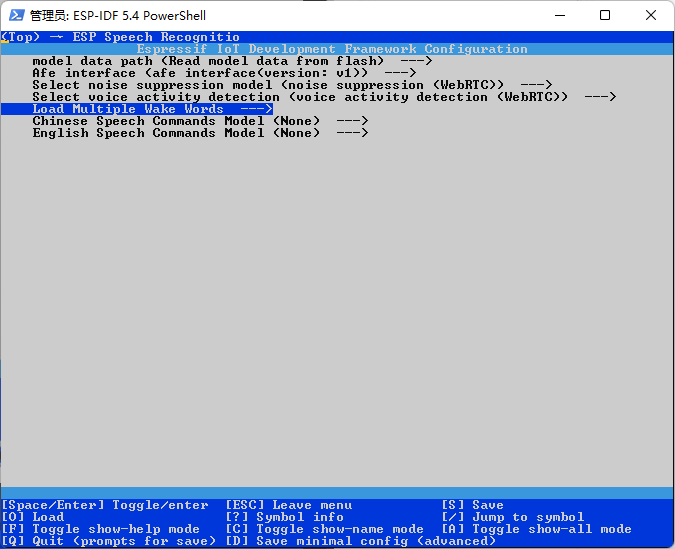Click the Espressif IoT Development Framework Configuration header
Viewport: 675px width, 549px height.
tap(332, 49)
